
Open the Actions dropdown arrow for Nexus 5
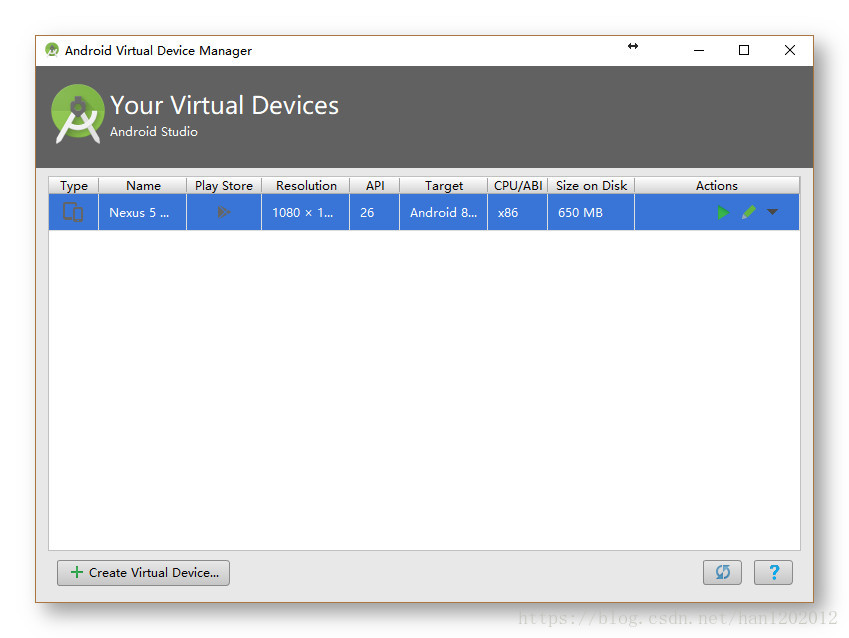[x=773, y=212]
